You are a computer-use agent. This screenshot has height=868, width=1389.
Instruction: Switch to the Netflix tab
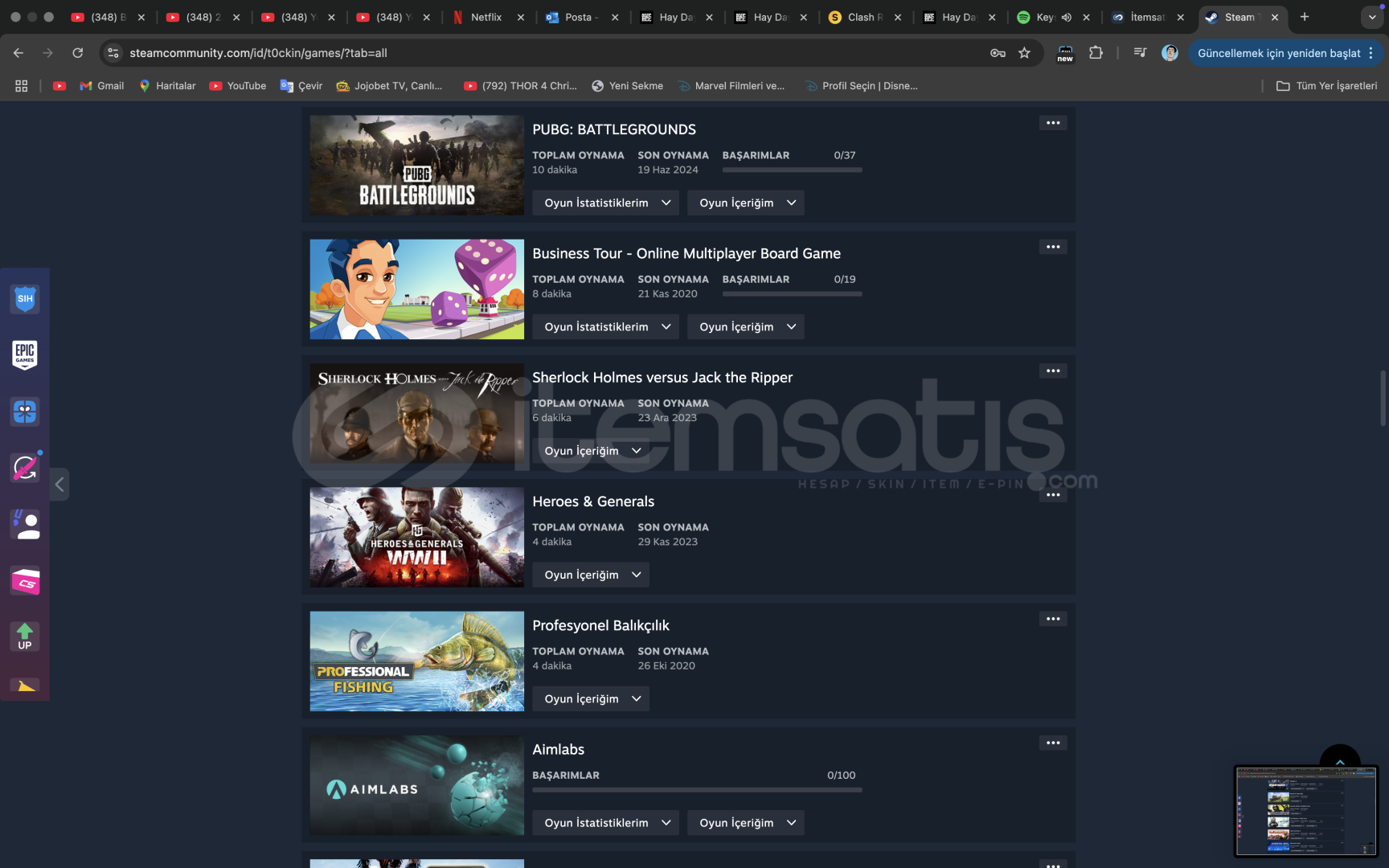click(485, 17)
